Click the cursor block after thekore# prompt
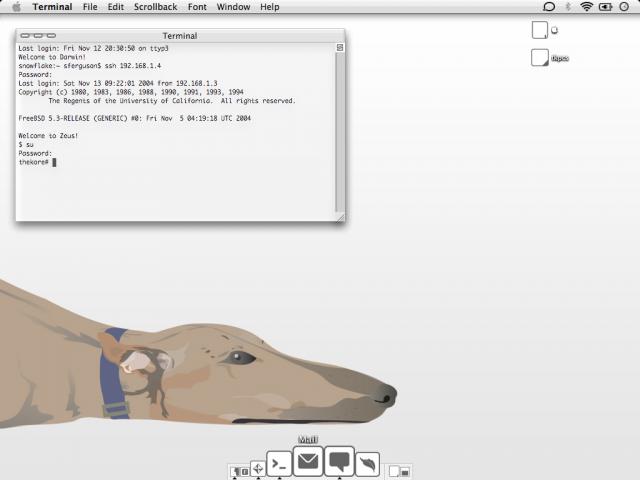 (54, 162)
